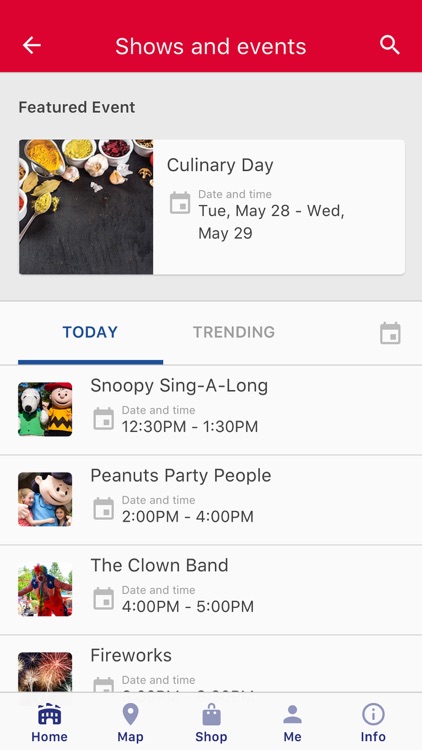Tap the Snoopy Sing-A-Long thumbnail
The width and height of the screenshot is (422, 750).
tap(45, 409)
